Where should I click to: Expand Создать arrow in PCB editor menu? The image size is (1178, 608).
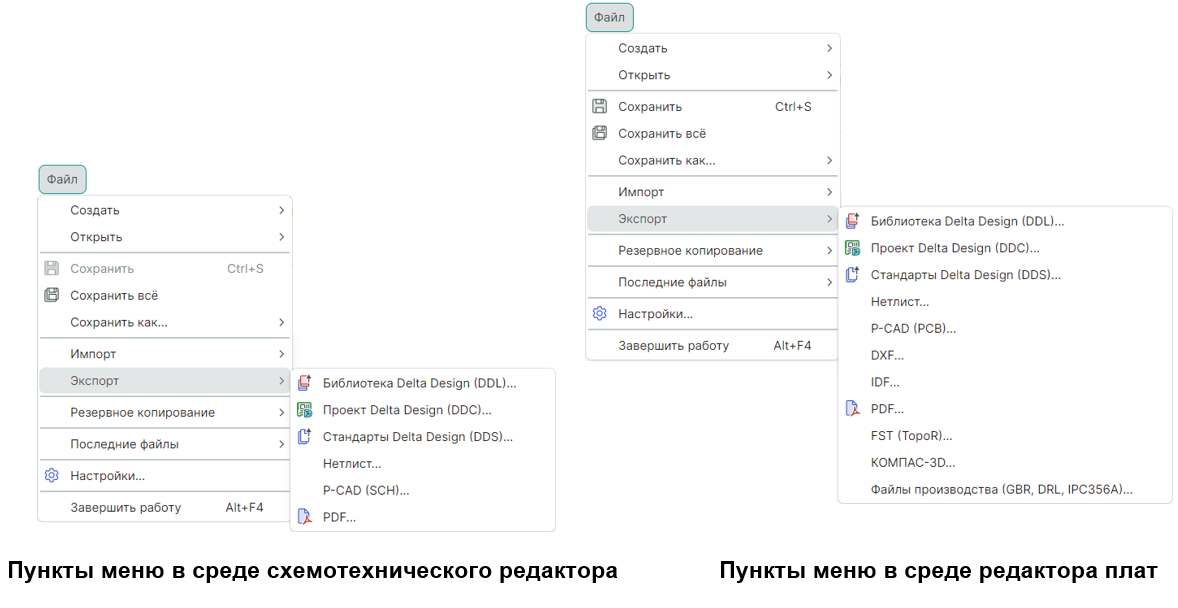click(x=829, y=48)
